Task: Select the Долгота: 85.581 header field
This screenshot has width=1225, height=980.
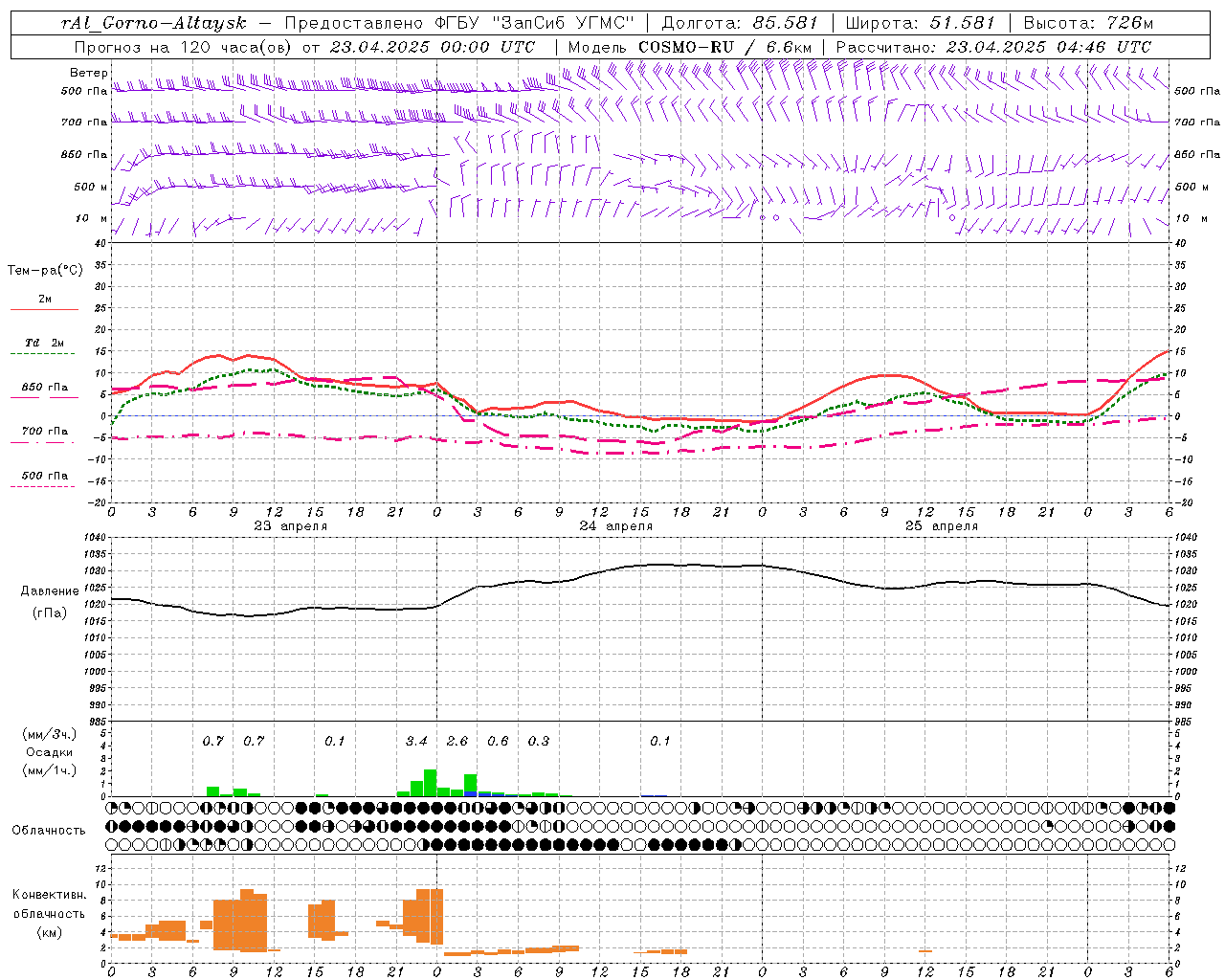Action: 740,23
